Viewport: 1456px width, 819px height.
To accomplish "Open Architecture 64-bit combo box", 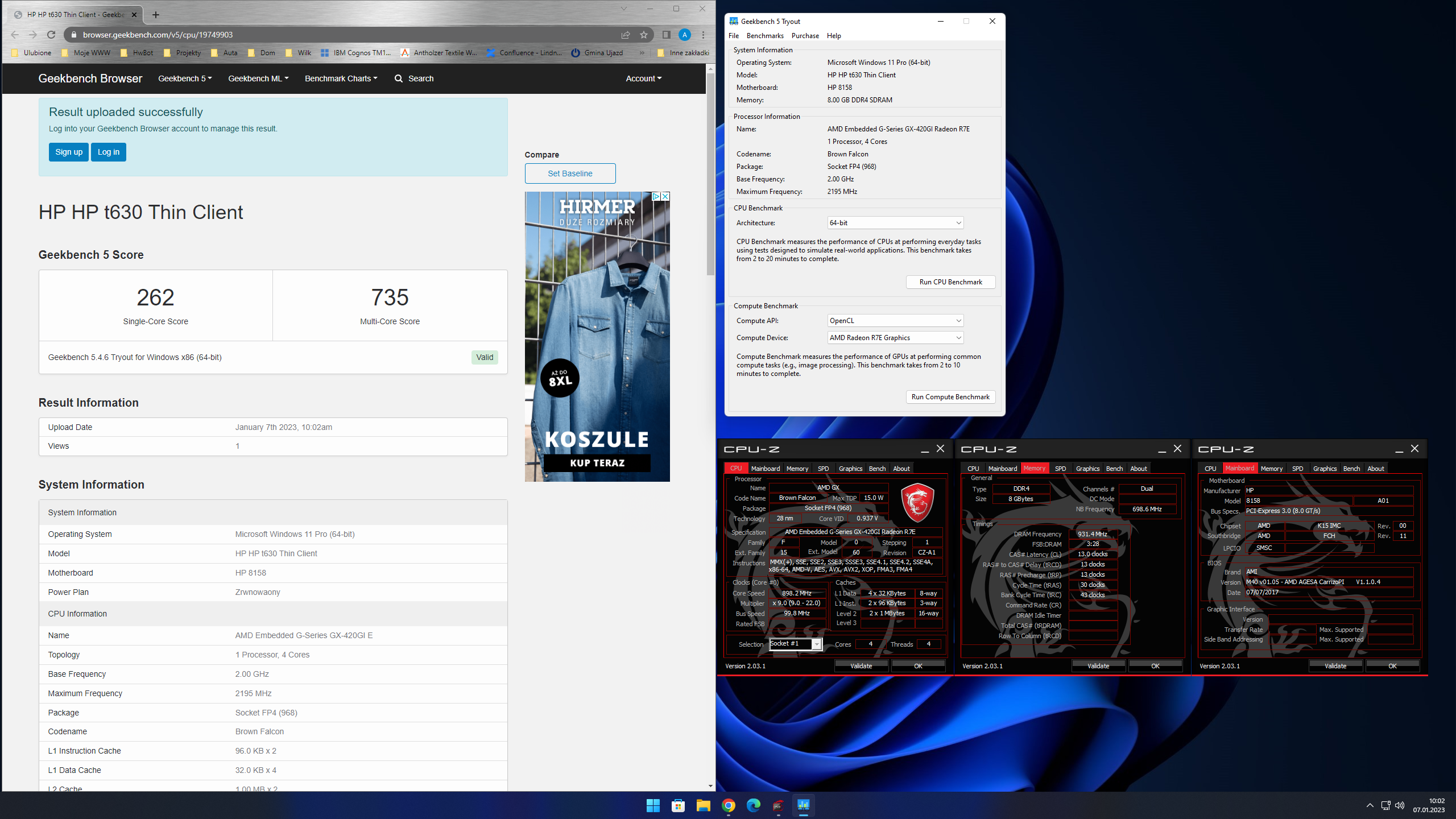I will tap(895, 223).
